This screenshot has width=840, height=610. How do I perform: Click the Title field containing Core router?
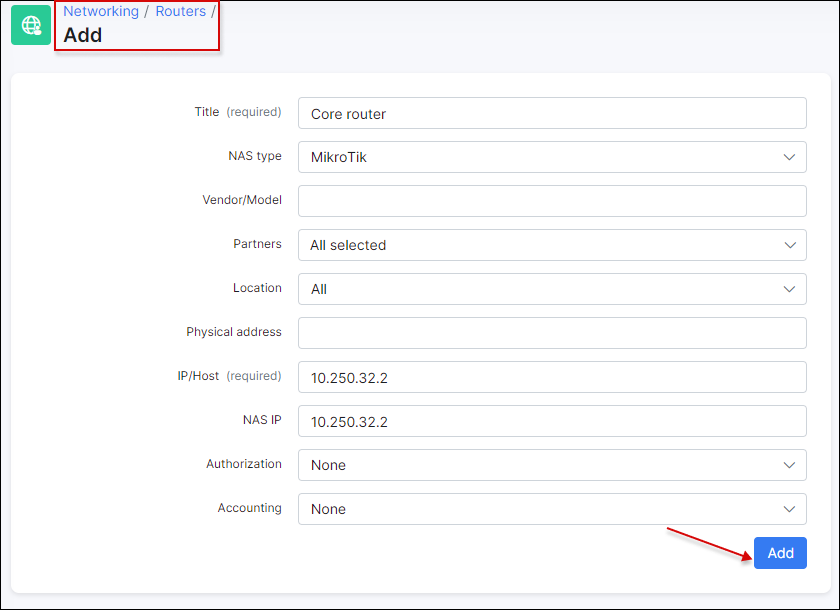pyautogui.click(x=550, y=113)
